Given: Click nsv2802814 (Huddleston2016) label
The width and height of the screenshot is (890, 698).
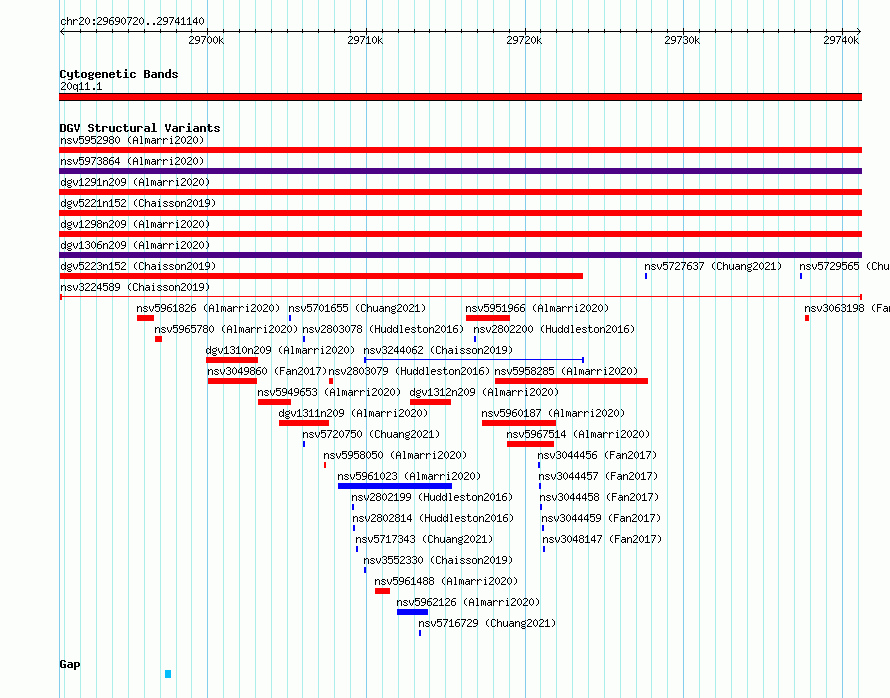Looking at the screenshot, I should click(433, 518).
